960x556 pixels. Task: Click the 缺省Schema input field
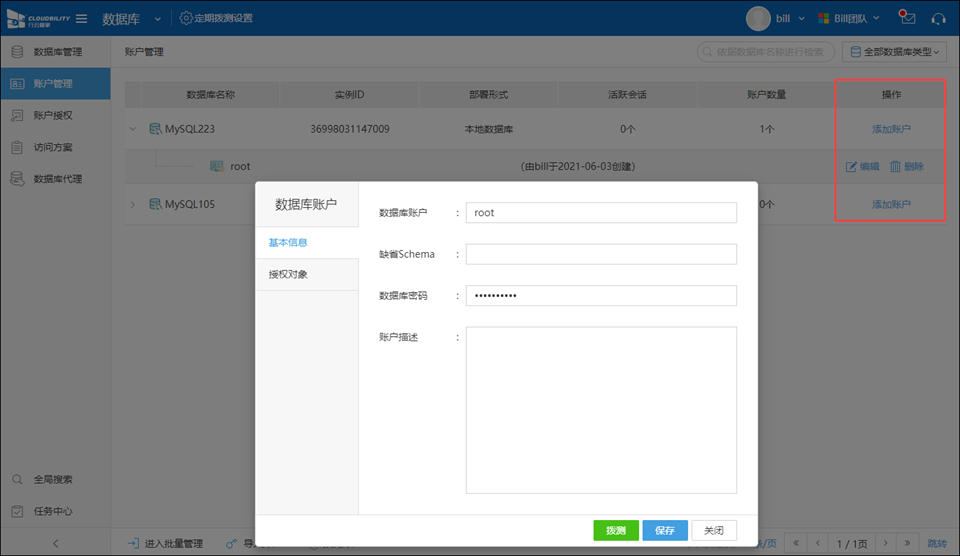pos(601,254)
